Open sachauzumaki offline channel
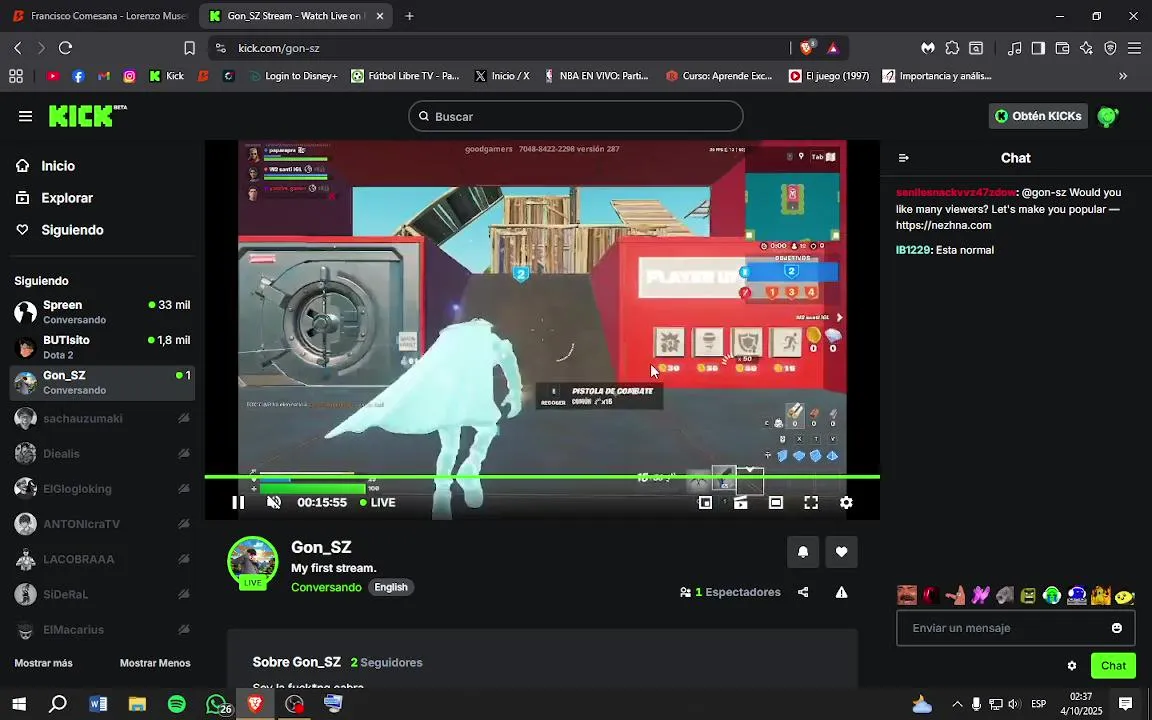This screenshot has height=720, width=1152. (x=102, y=418)
